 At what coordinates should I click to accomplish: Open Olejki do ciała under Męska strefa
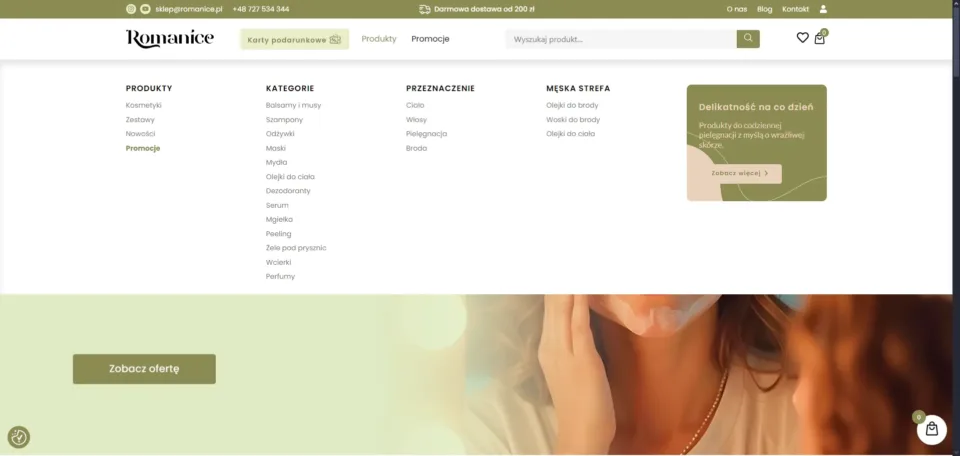pos(571,133)
